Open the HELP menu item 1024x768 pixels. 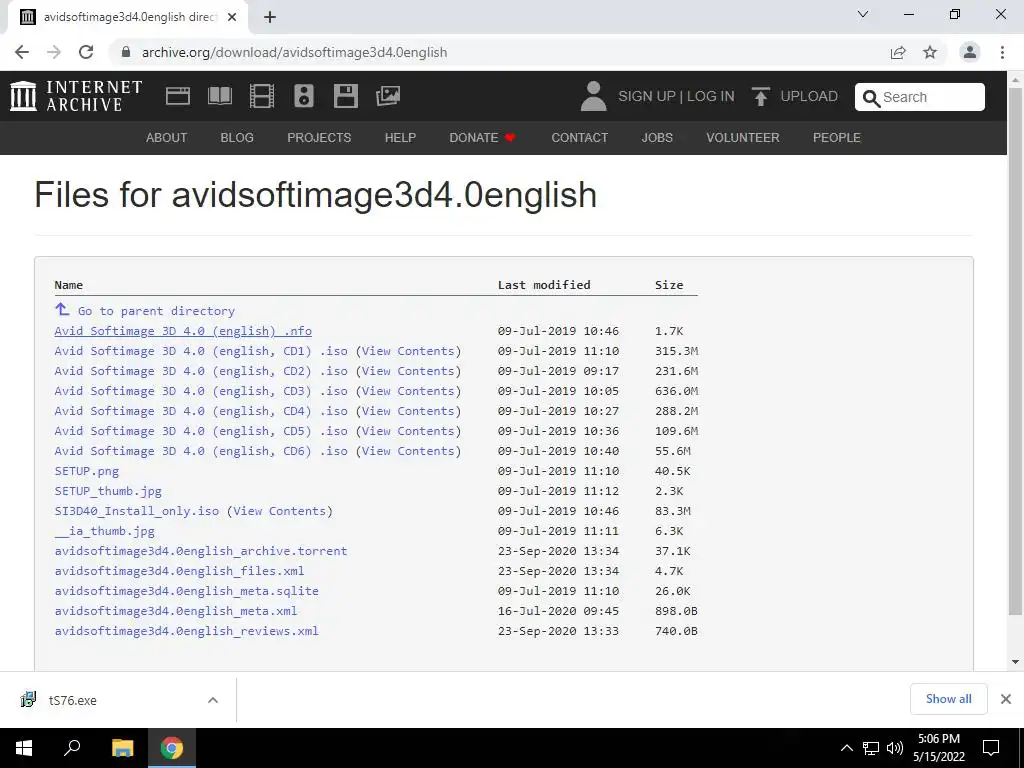click(x=400, y=138)
